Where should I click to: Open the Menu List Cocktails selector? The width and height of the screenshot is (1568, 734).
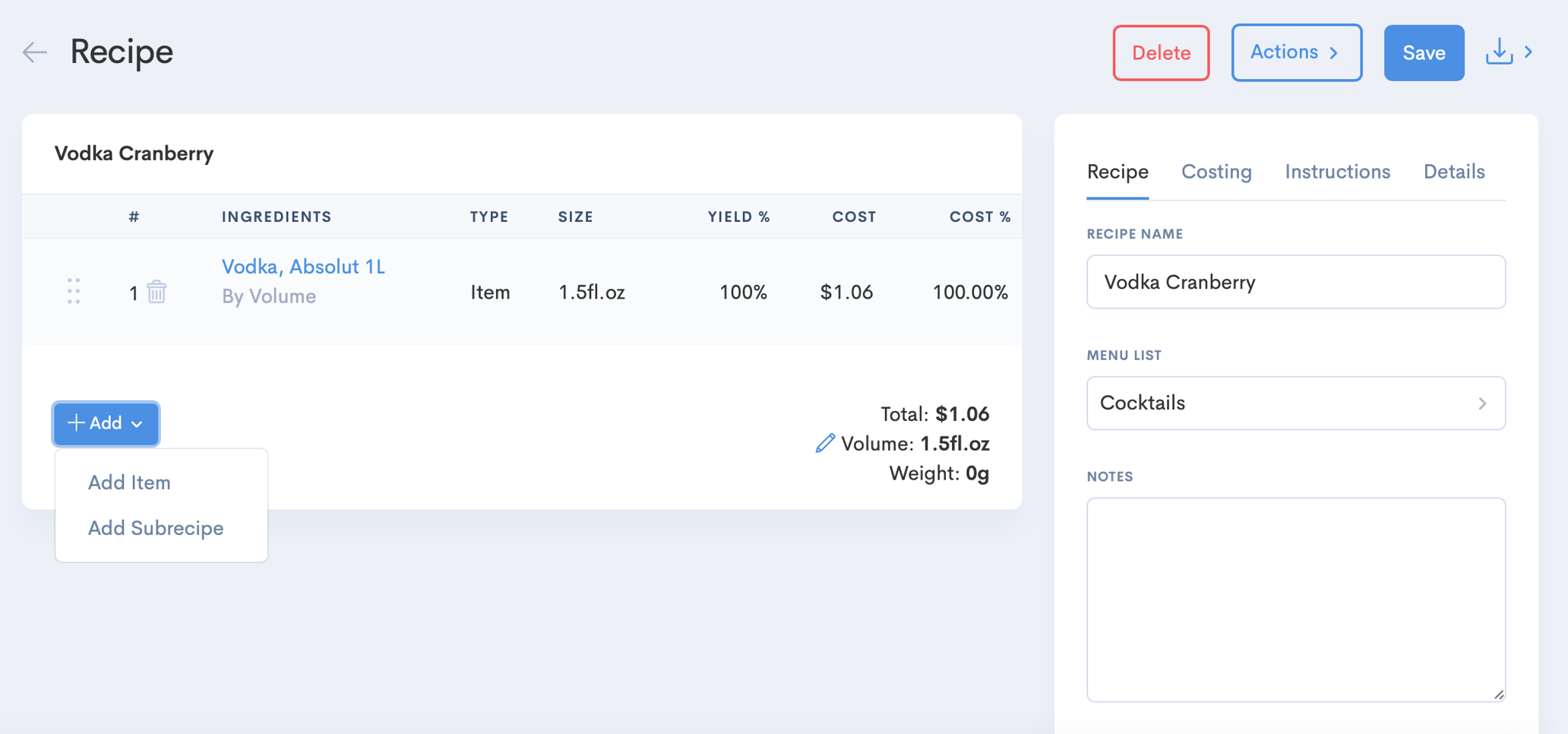pyautogui.click(x=1295, y=403)
